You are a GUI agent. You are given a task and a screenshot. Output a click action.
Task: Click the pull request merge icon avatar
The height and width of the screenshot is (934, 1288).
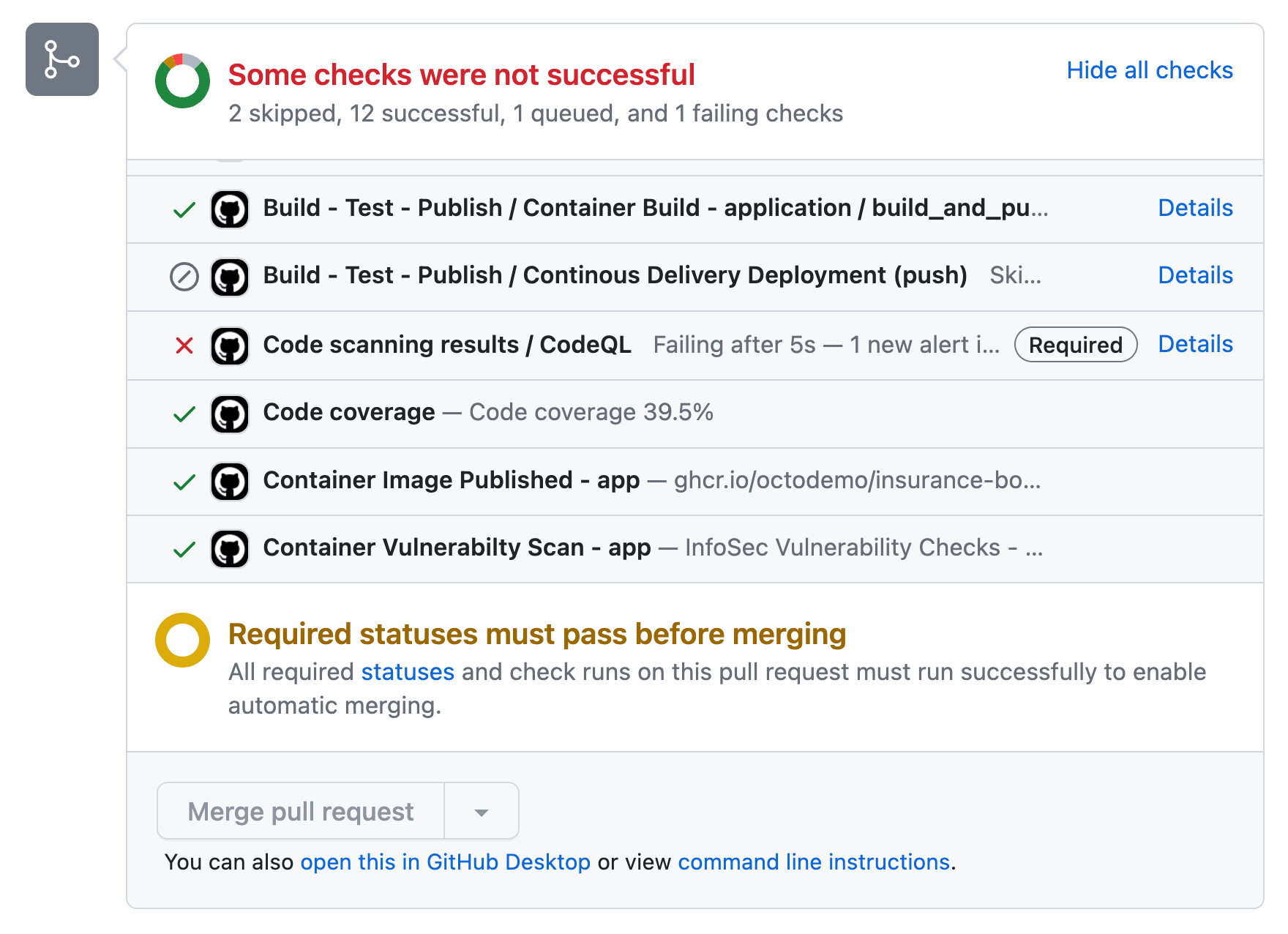[x=61, y=59]
